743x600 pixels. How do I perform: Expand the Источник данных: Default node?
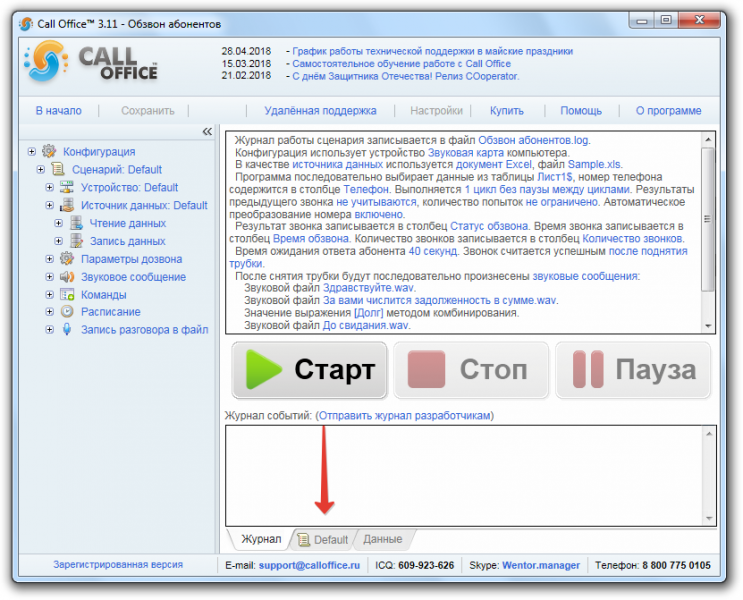pyautogui.click(x=49, y=206)
